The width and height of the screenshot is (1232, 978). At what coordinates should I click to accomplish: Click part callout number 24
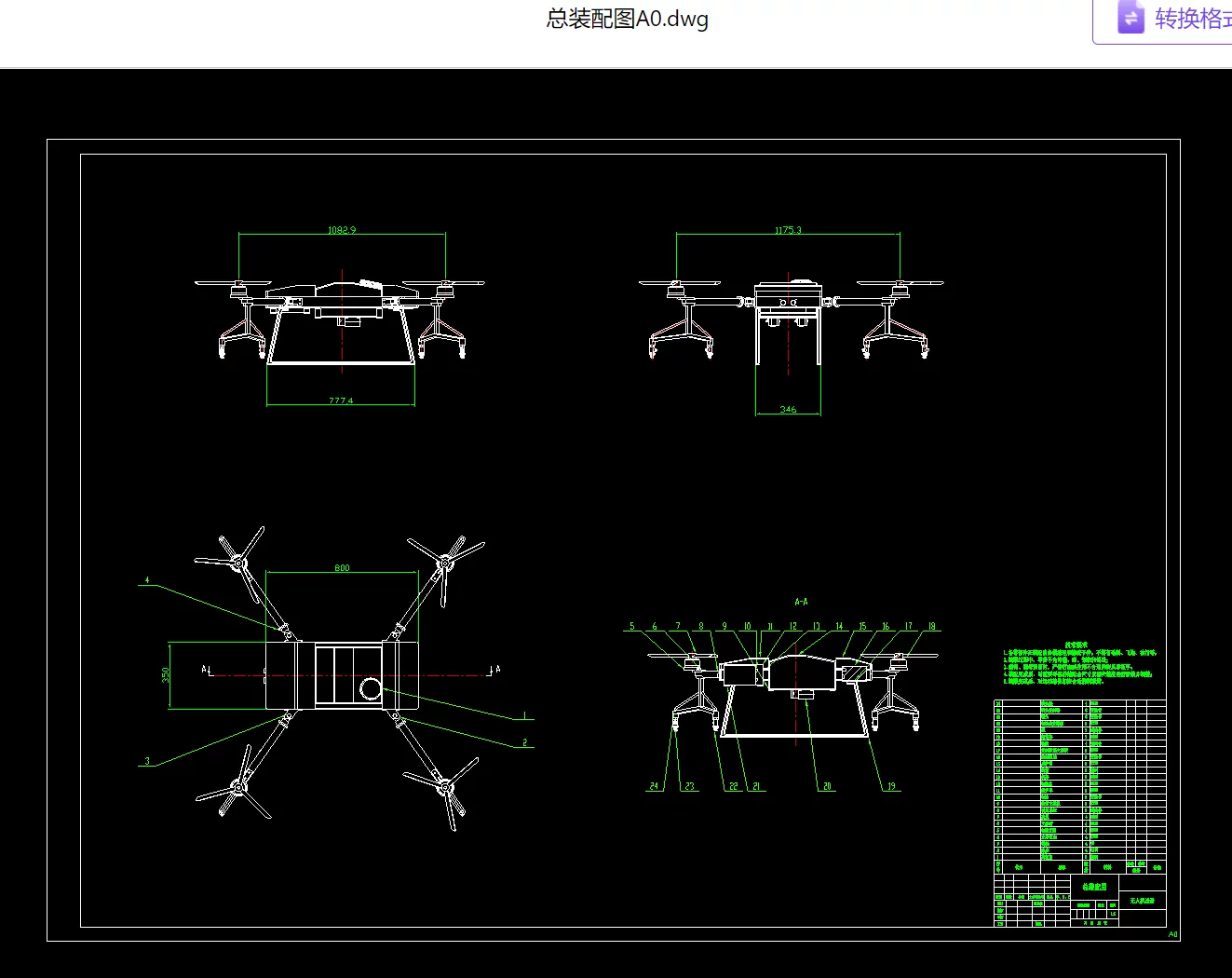[654, 786]
